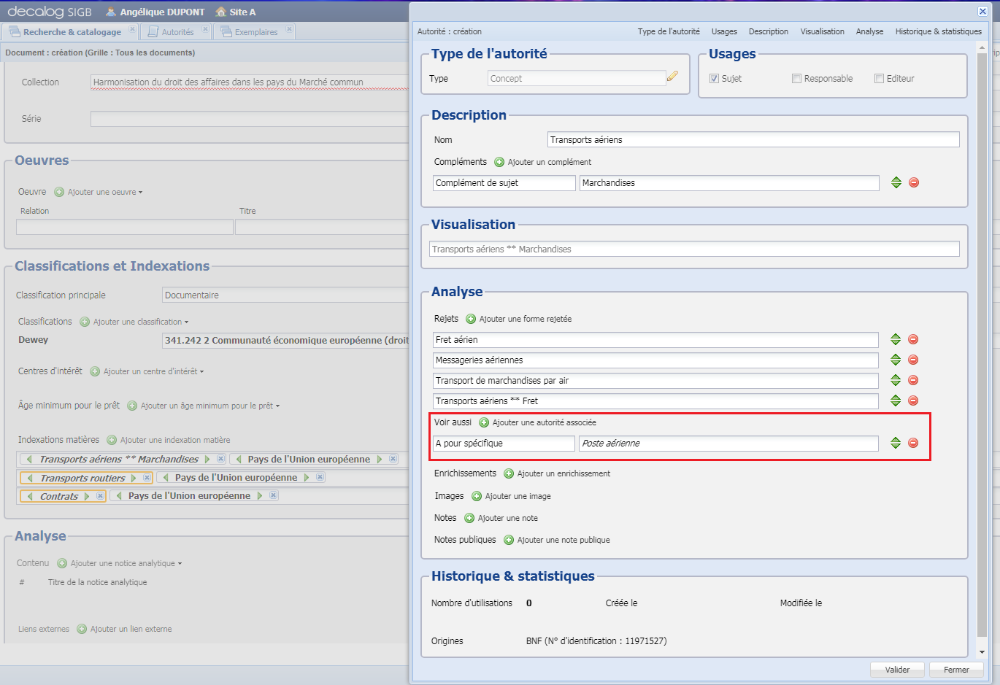Image resolution: width=1000 pixels, height=685 pixels.
Task: Edit the authority Type with the pencil icon
Action: coord(671,75)
